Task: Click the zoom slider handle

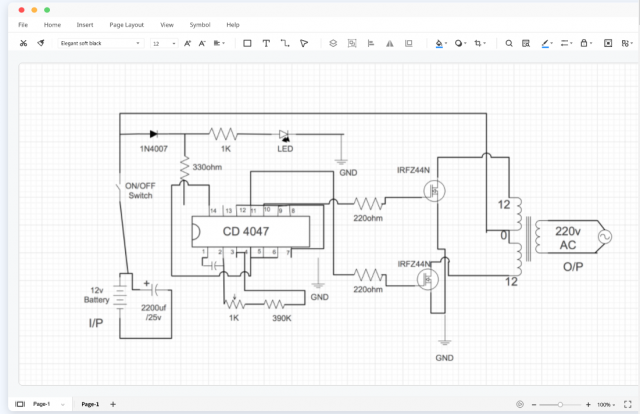Action: tap(560, 405)
